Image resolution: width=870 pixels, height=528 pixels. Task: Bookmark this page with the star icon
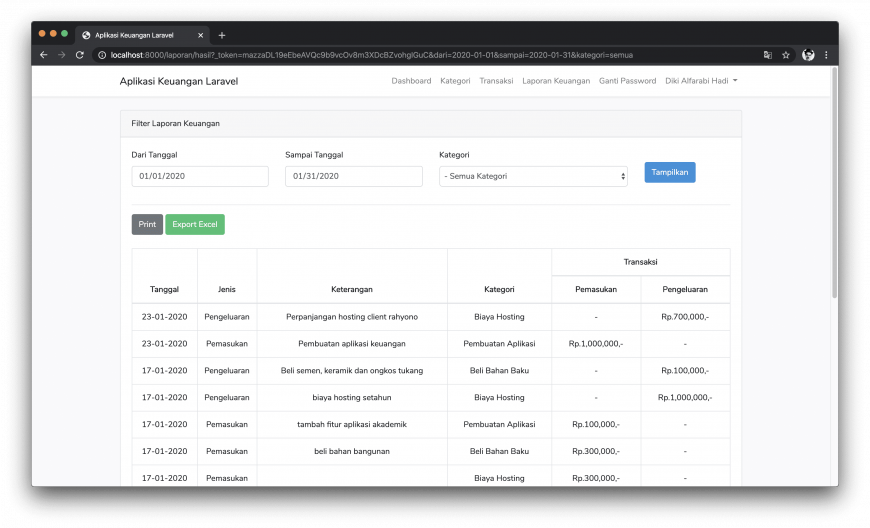click(786, 55)
